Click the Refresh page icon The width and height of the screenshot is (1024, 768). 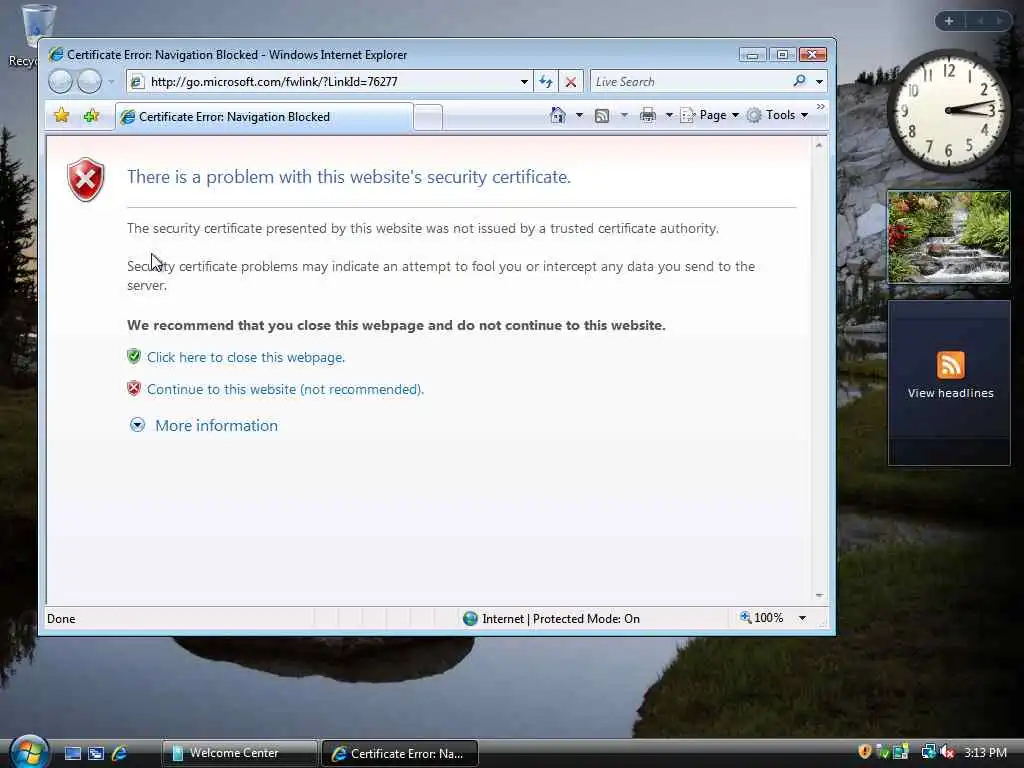tap(546, 82)
